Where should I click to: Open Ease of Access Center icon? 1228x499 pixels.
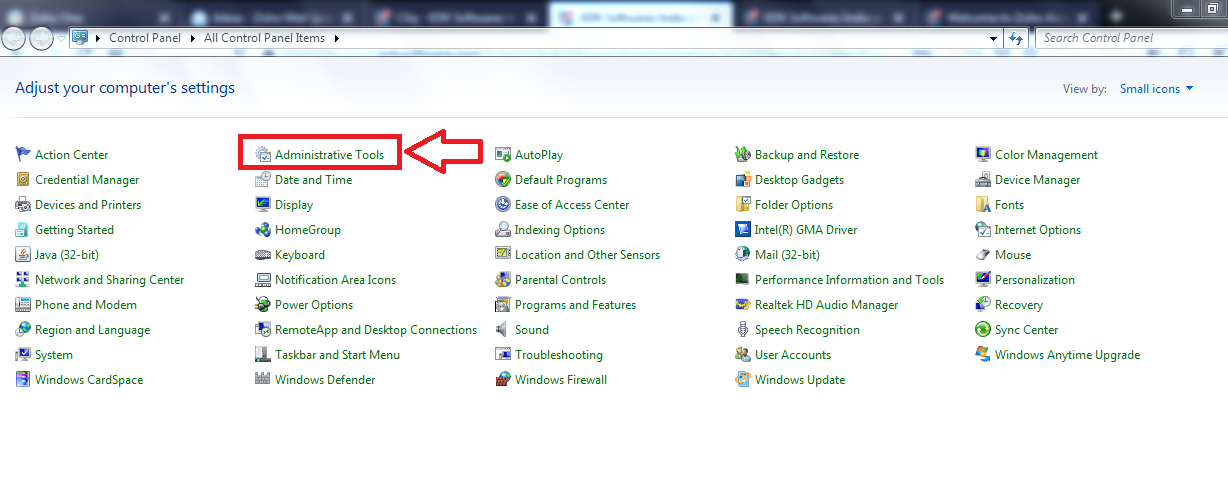tap(504, 204)
